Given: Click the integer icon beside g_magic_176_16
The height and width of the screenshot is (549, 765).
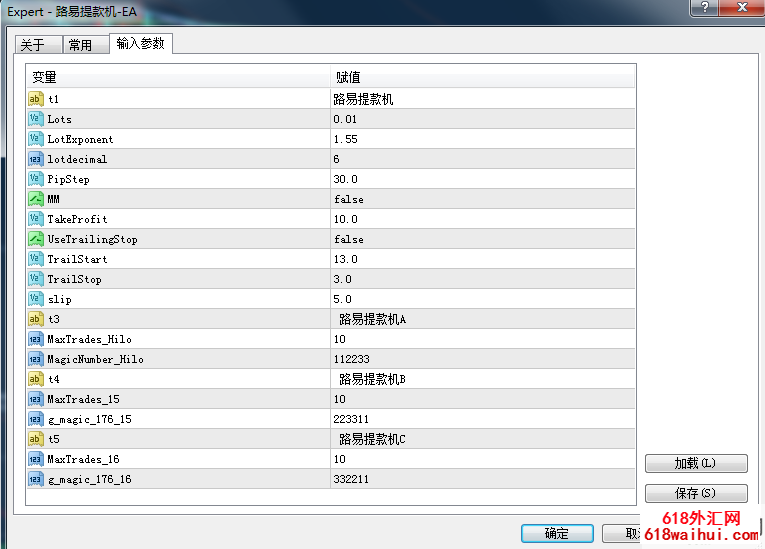Looking at the screenshot, I should pyautogui.click(x=36, y=479).
